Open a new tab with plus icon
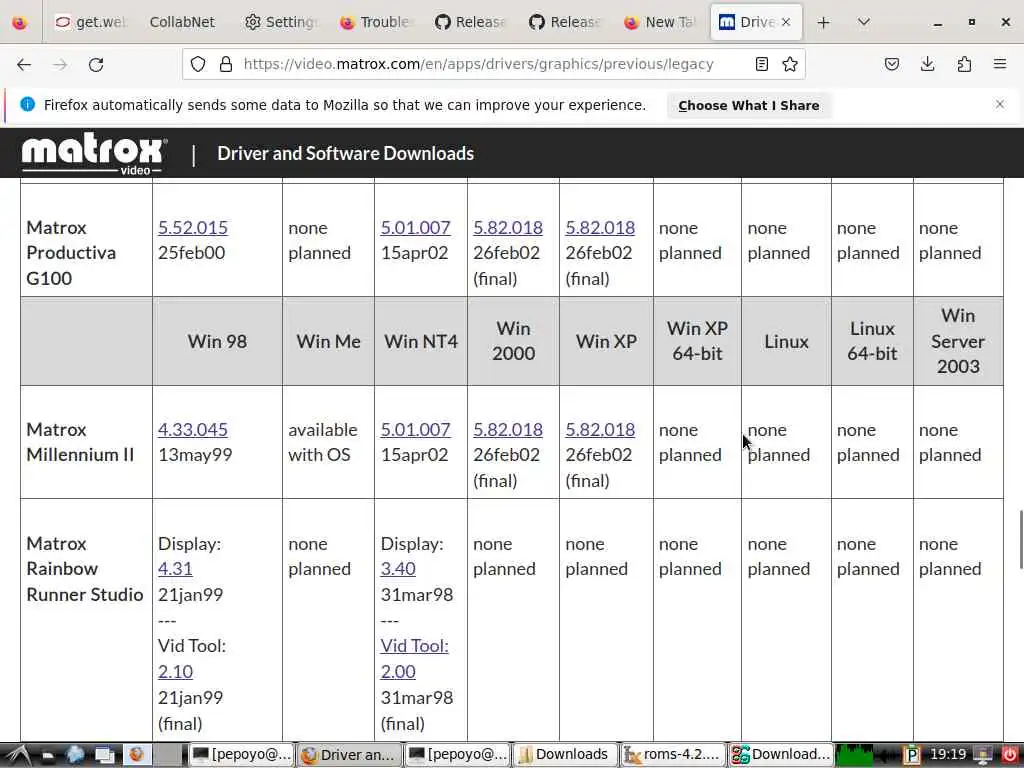Viewport: 1024px width, 768px height. [x=824, y=22]
